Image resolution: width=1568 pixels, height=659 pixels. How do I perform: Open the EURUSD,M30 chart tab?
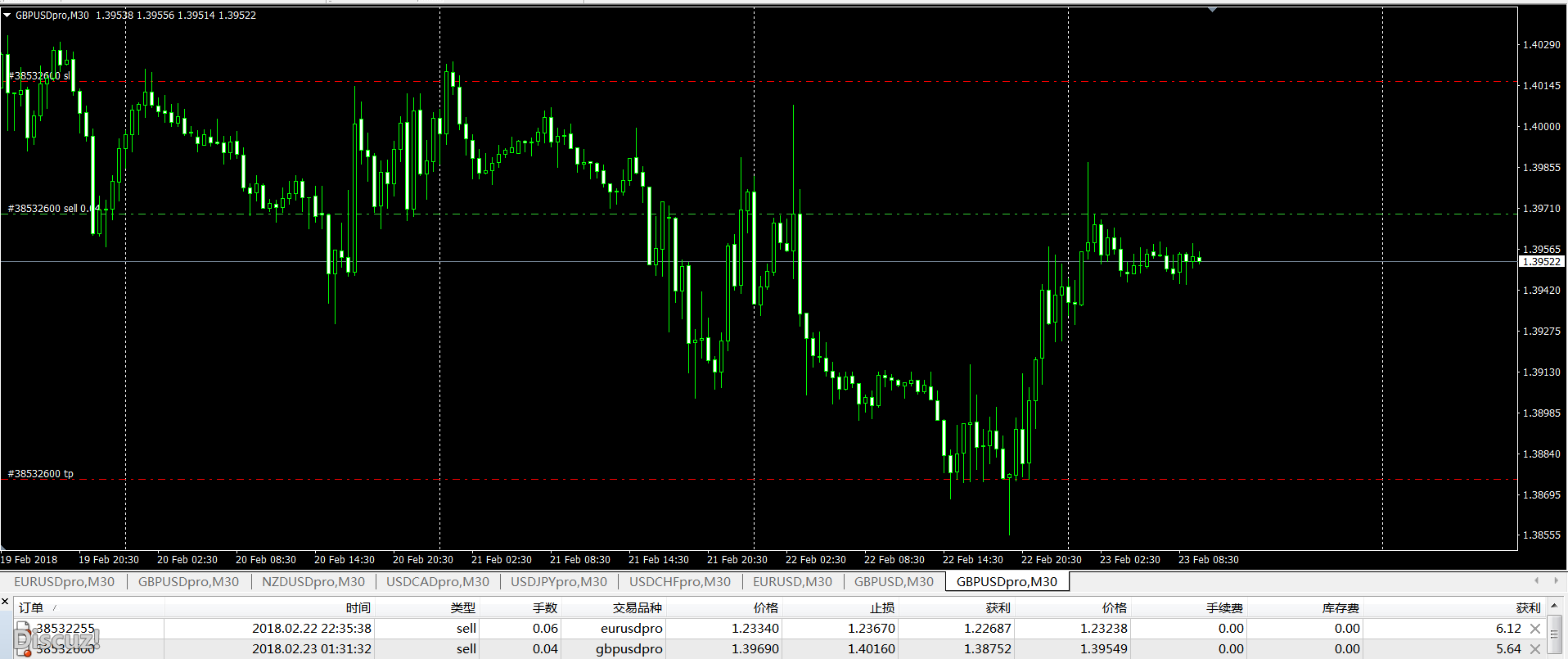coord(792,581)
